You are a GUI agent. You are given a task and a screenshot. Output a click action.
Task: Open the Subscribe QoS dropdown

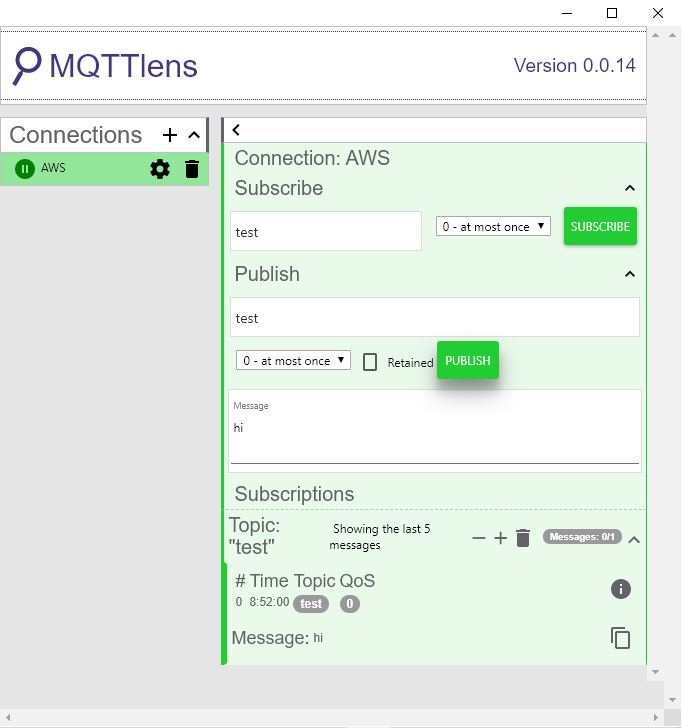[x=493, y=226]
